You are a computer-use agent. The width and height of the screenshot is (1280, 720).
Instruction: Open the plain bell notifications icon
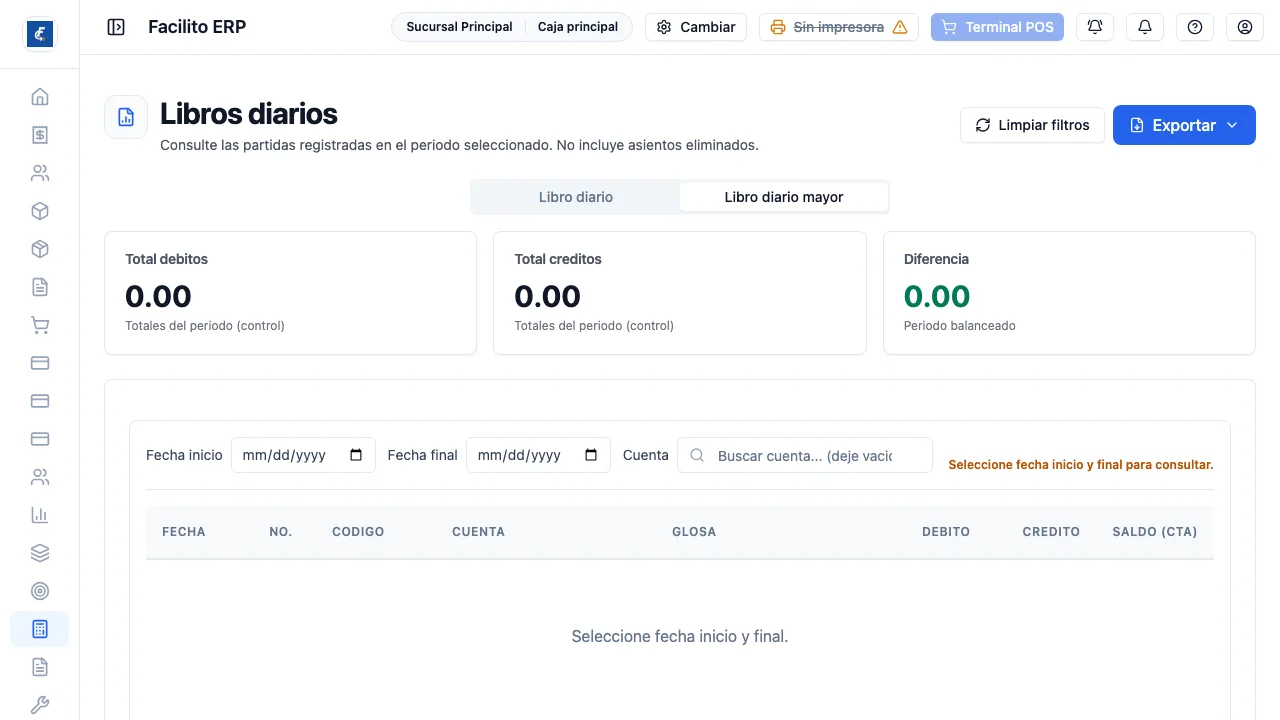tap(1145, 27)
